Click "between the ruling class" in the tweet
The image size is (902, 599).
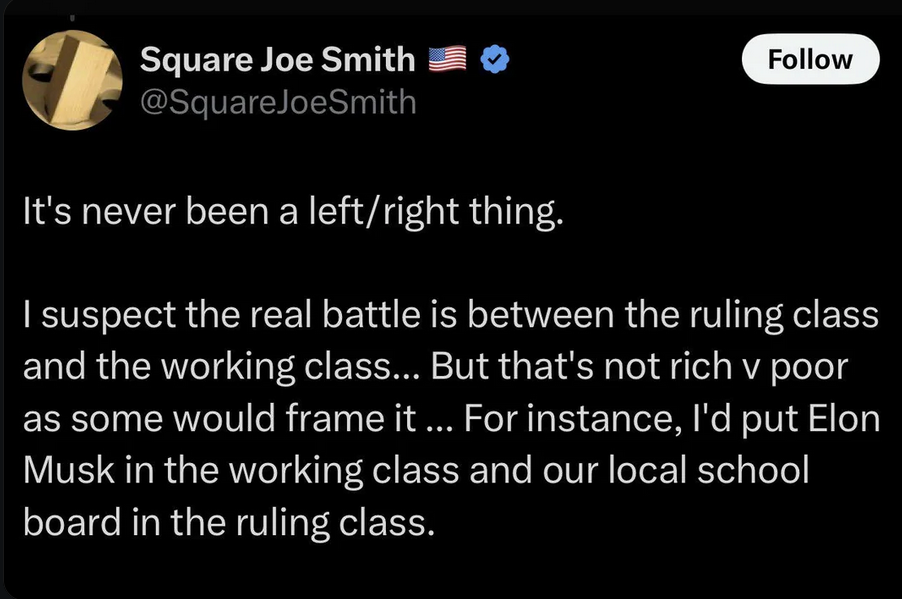(x=672, y=315)
